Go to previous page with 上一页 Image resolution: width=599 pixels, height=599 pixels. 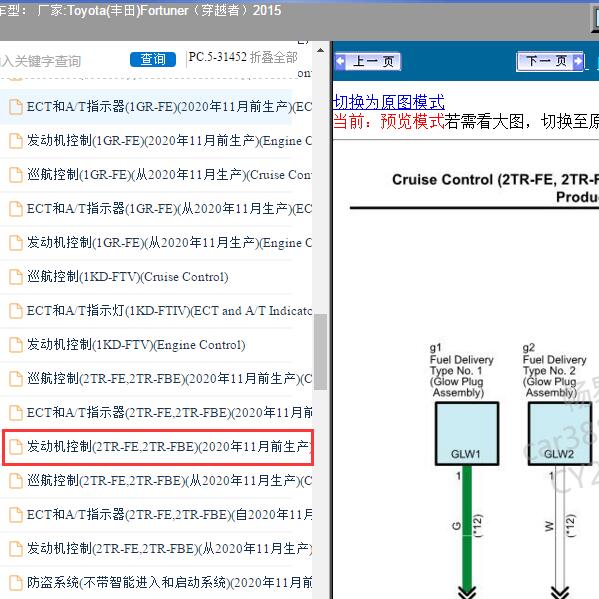(x=368, y=62)
